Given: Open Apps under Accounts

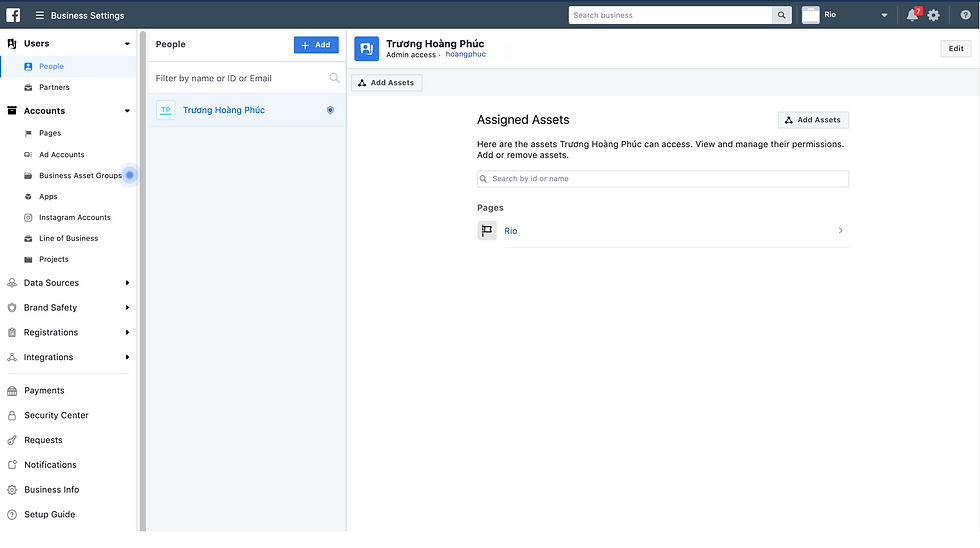Looking at the screenshot, I should point(48,196).
